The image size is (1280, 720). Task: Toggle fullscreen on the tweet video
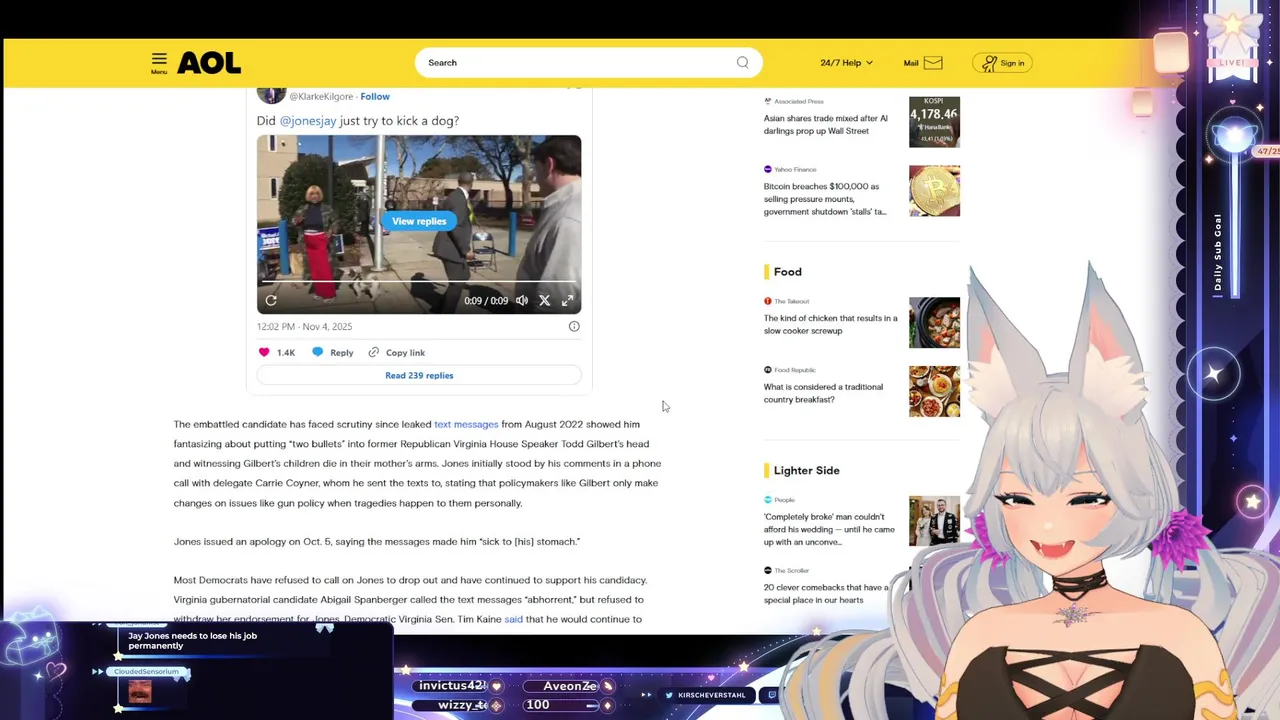[567, 300]
